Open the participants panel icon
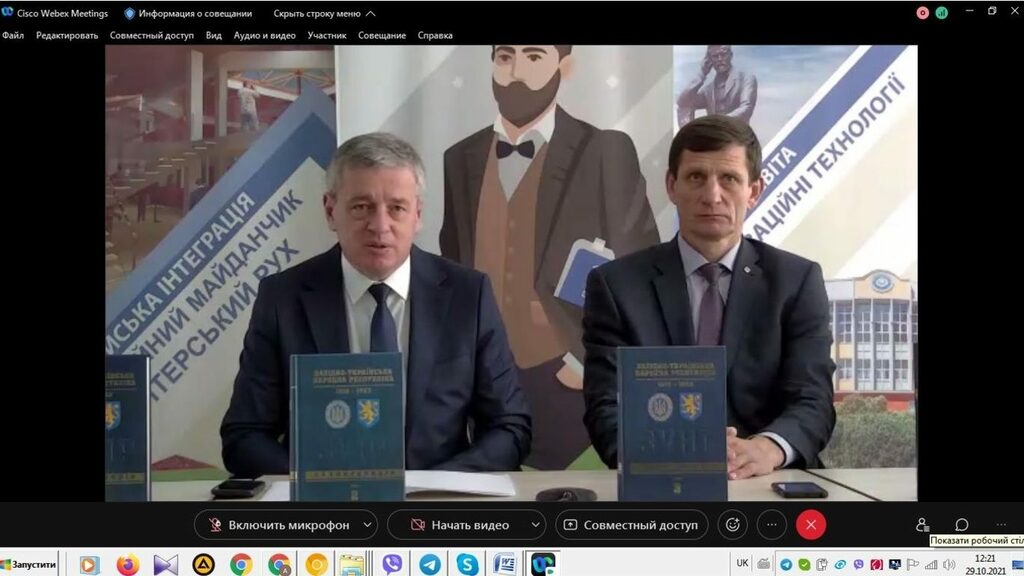This screenshot has width=1024, height=576. (922, 525)
